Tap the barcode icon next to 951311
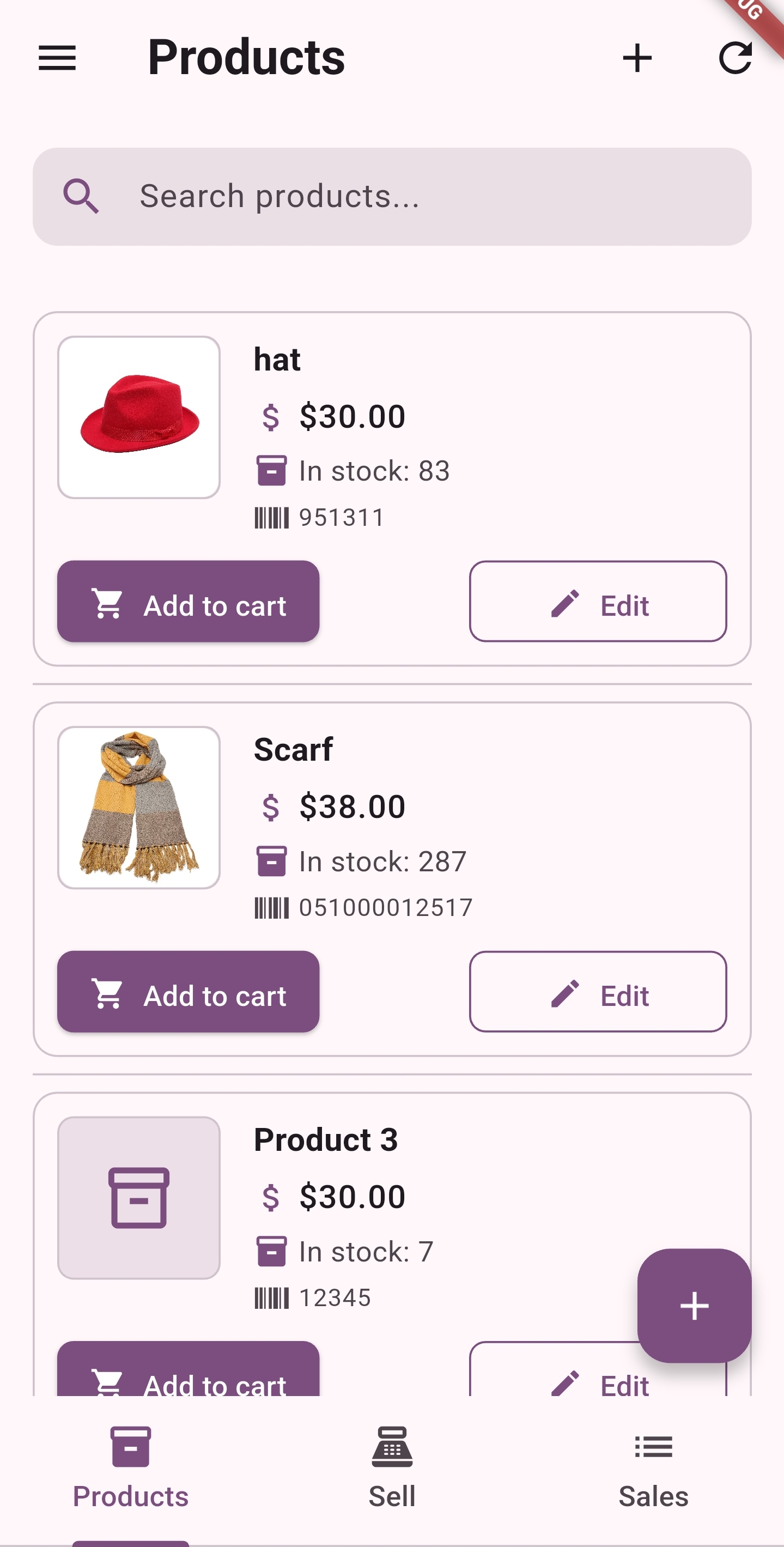Viewport: 784px width, 1547px height. click(271, 518)
